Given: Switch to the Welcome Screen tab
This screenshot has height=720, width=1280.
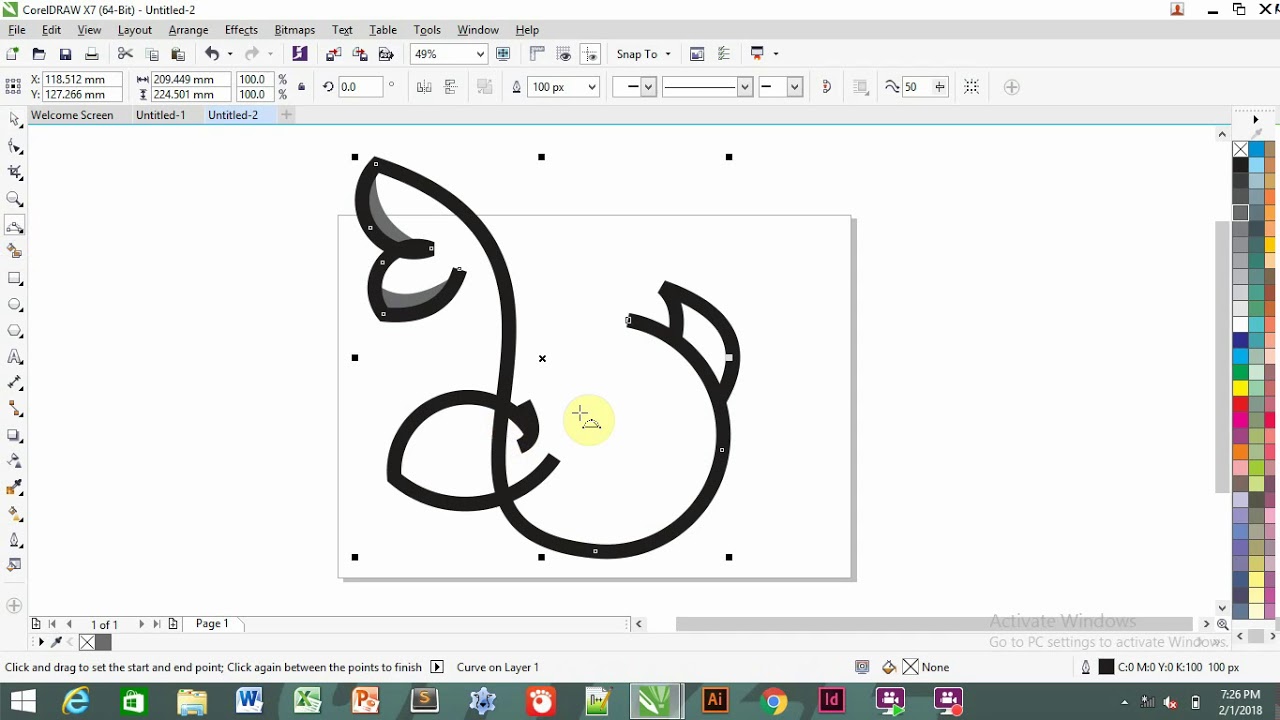Looking at the screenshot, I should pos(72,115).
